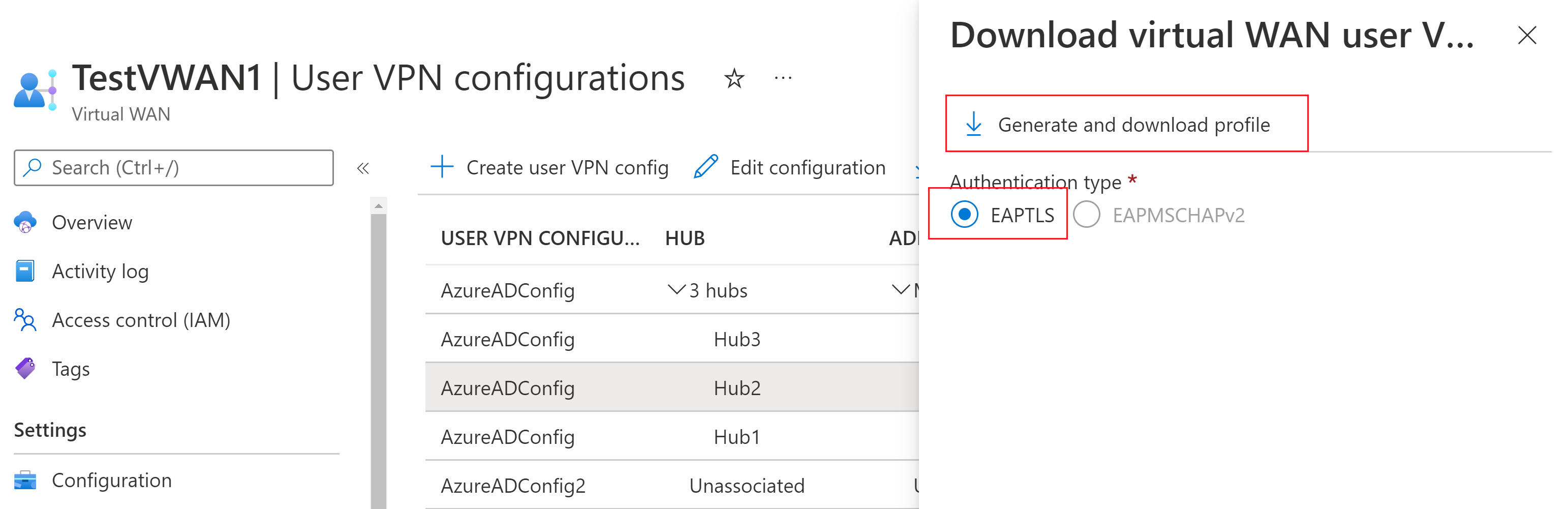This screenshot has width=1568, height=509.
Task: Collapse the 3 hubs chevron
Action: [677, 290]
